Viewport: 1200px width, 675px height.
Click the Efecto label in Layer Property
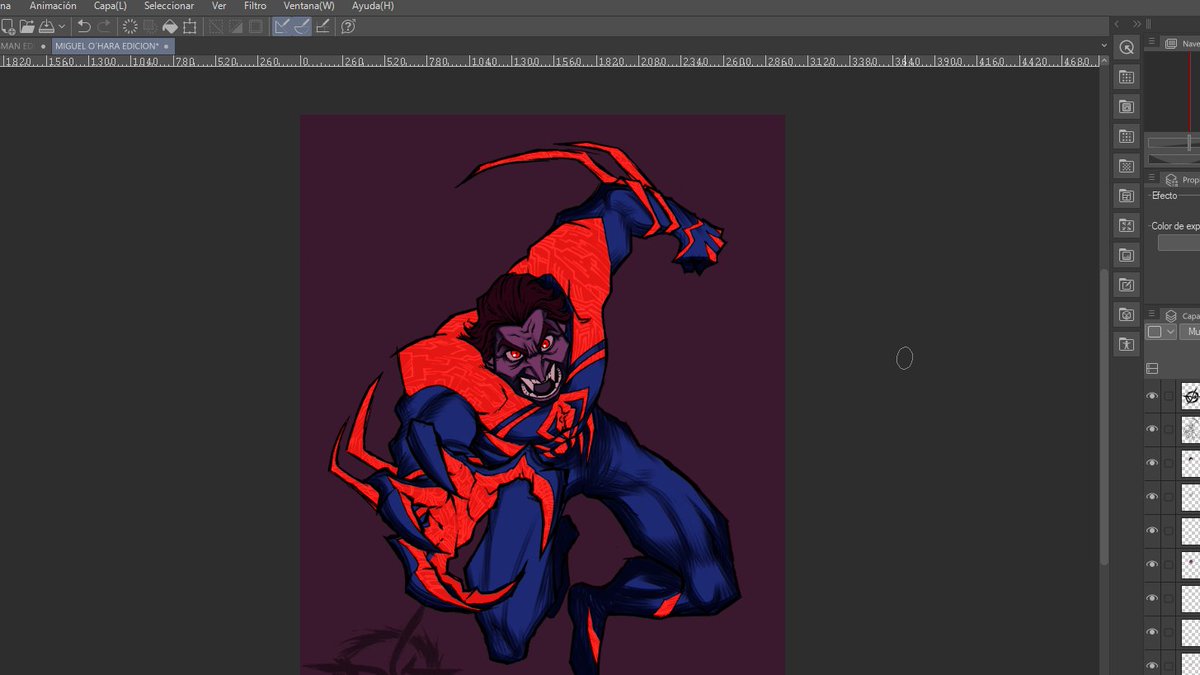click(x=1164, y=196)
